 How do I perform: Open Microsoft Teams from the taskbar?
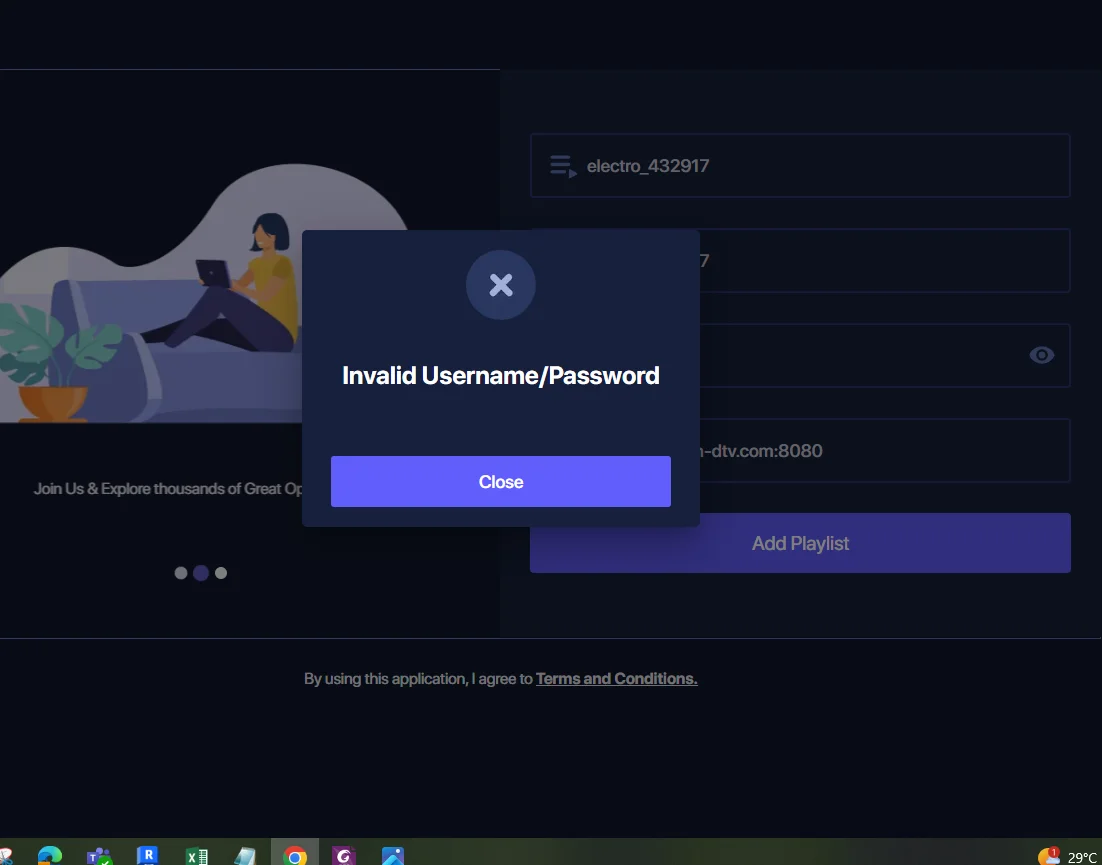(x=99, y=856)
